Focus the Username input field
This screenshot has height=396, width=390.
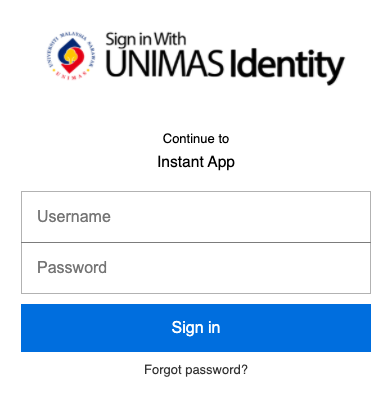[x=196, y=217]
